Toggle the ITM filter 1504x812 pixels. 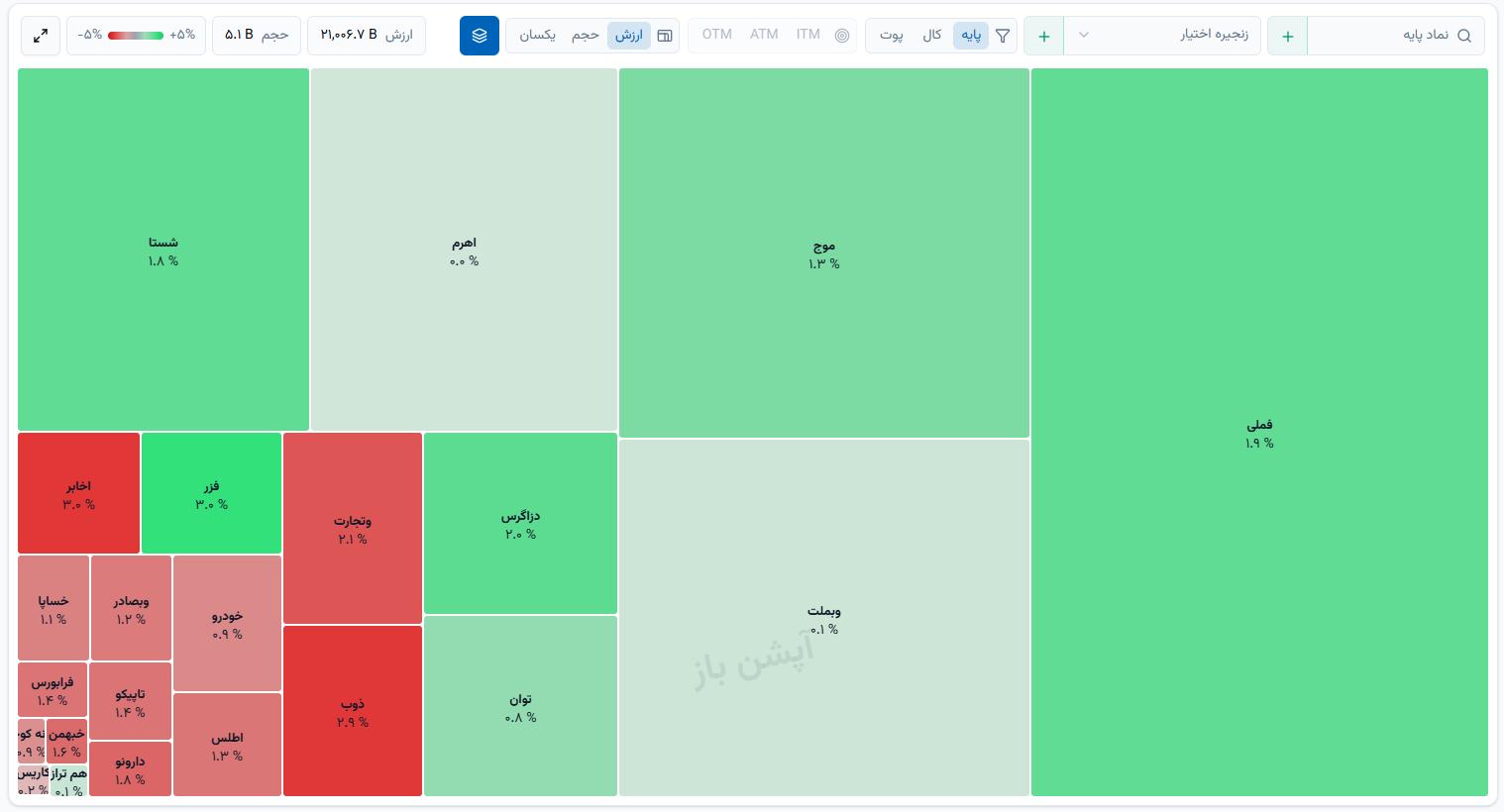coord(808,35)
